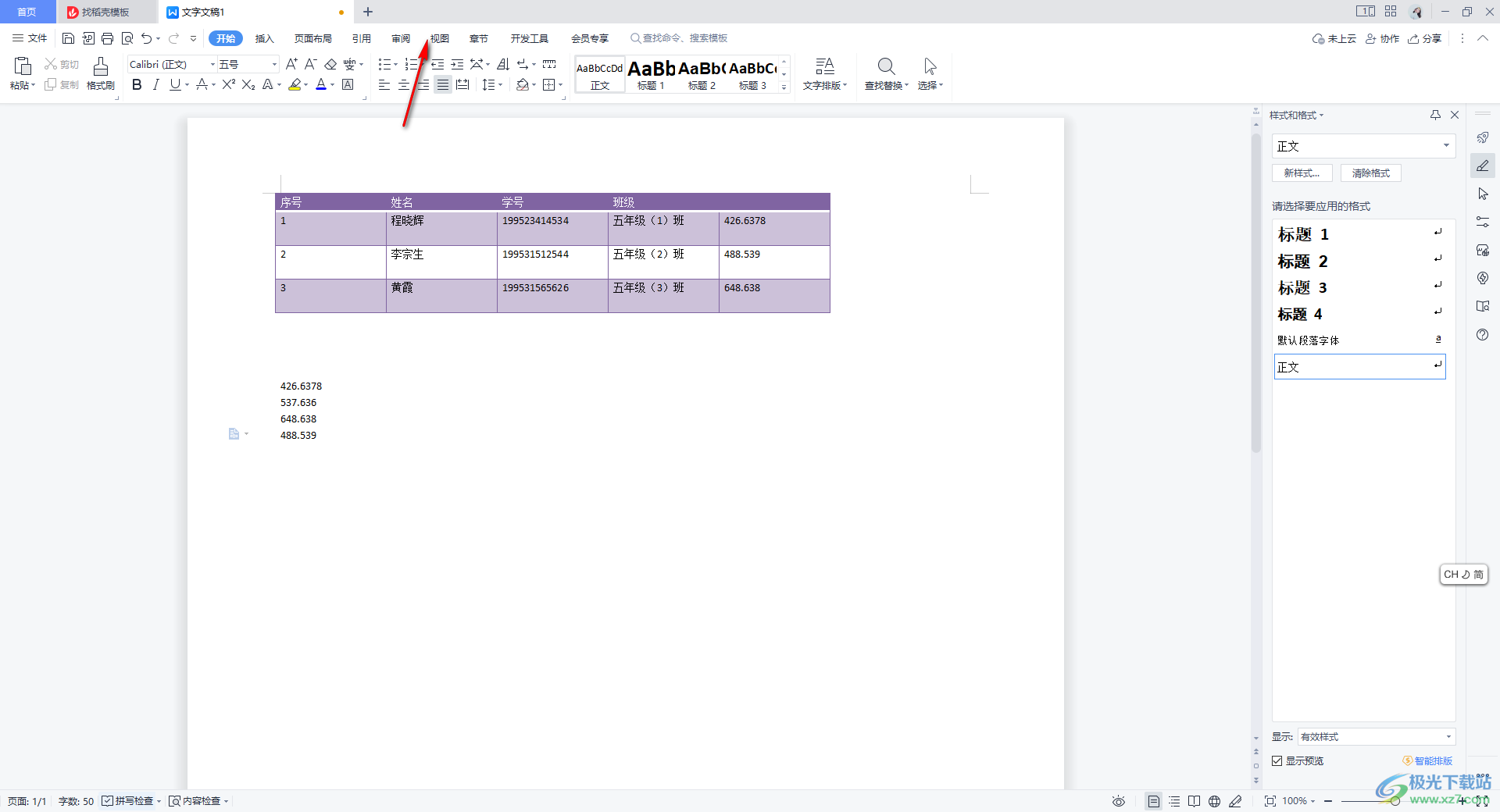Screen dimensions: 1500x812
Task: Pin the Styles and Formatting pane
Action: [1435, 115]
